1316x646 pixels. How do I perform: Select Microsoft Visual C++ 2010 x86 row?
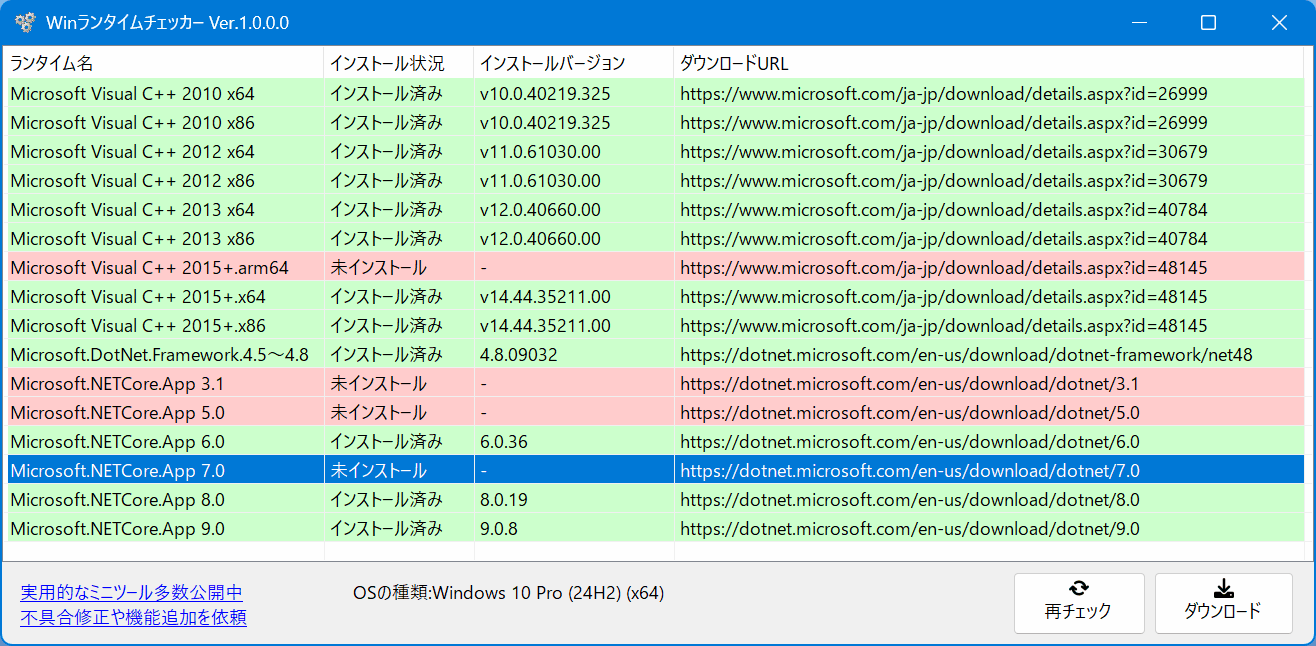(x=655, y=123)
